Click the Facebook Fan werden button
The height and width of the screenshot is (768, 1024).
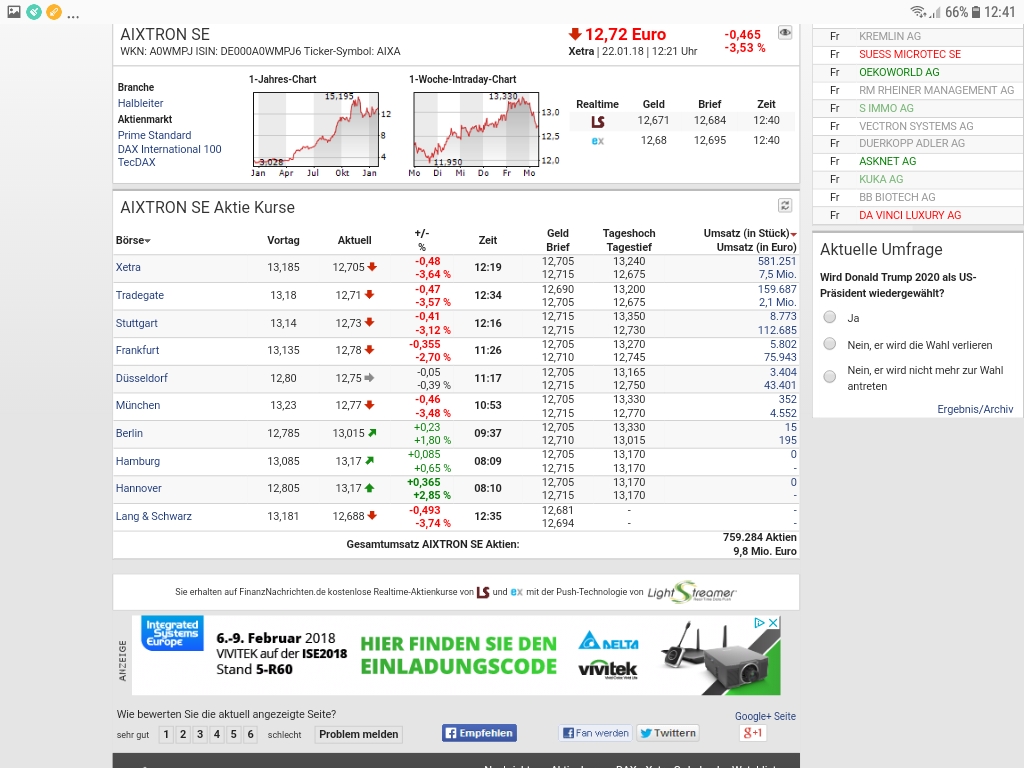[595, 733]
